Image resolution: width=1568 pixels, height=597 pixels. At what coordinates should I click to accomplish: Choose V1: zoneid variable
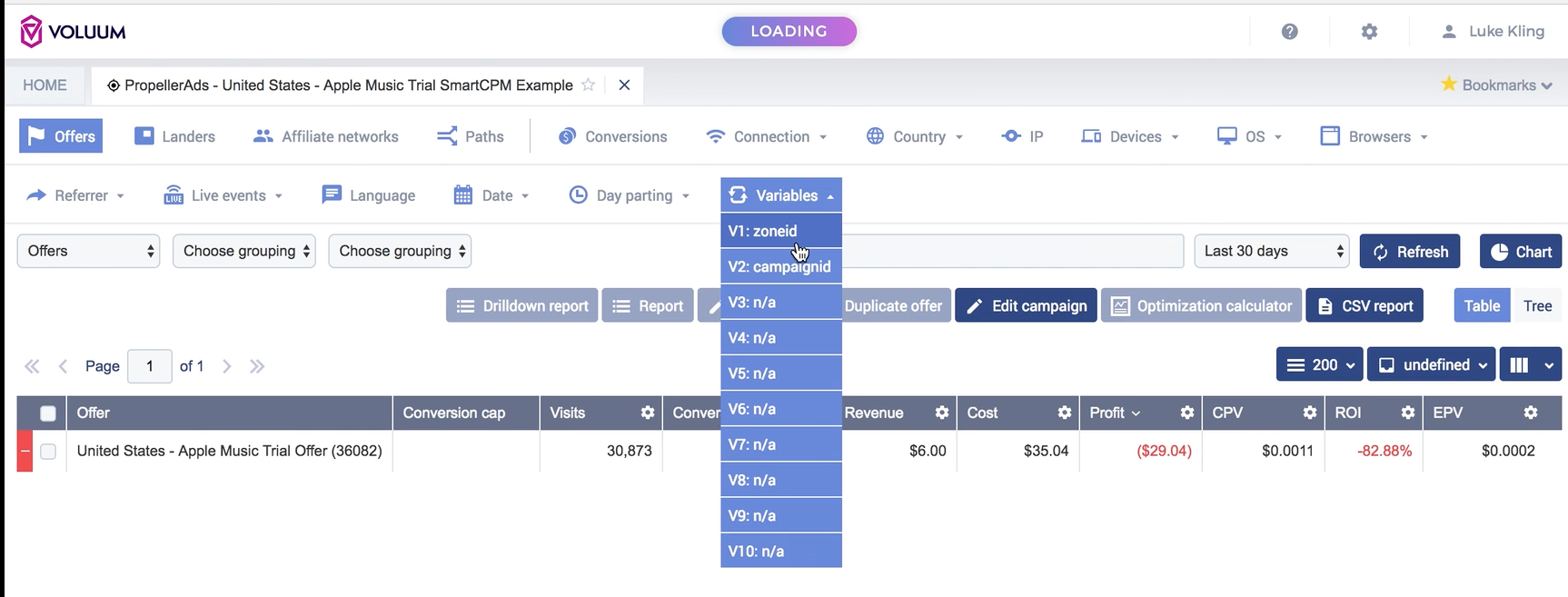(x=781, y=231)
